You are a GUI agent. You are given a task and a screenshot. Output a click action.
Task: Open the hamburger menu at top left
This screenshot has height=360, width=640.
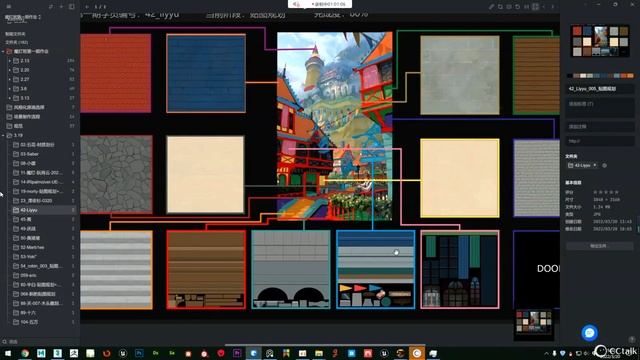[x=9, y=7]
